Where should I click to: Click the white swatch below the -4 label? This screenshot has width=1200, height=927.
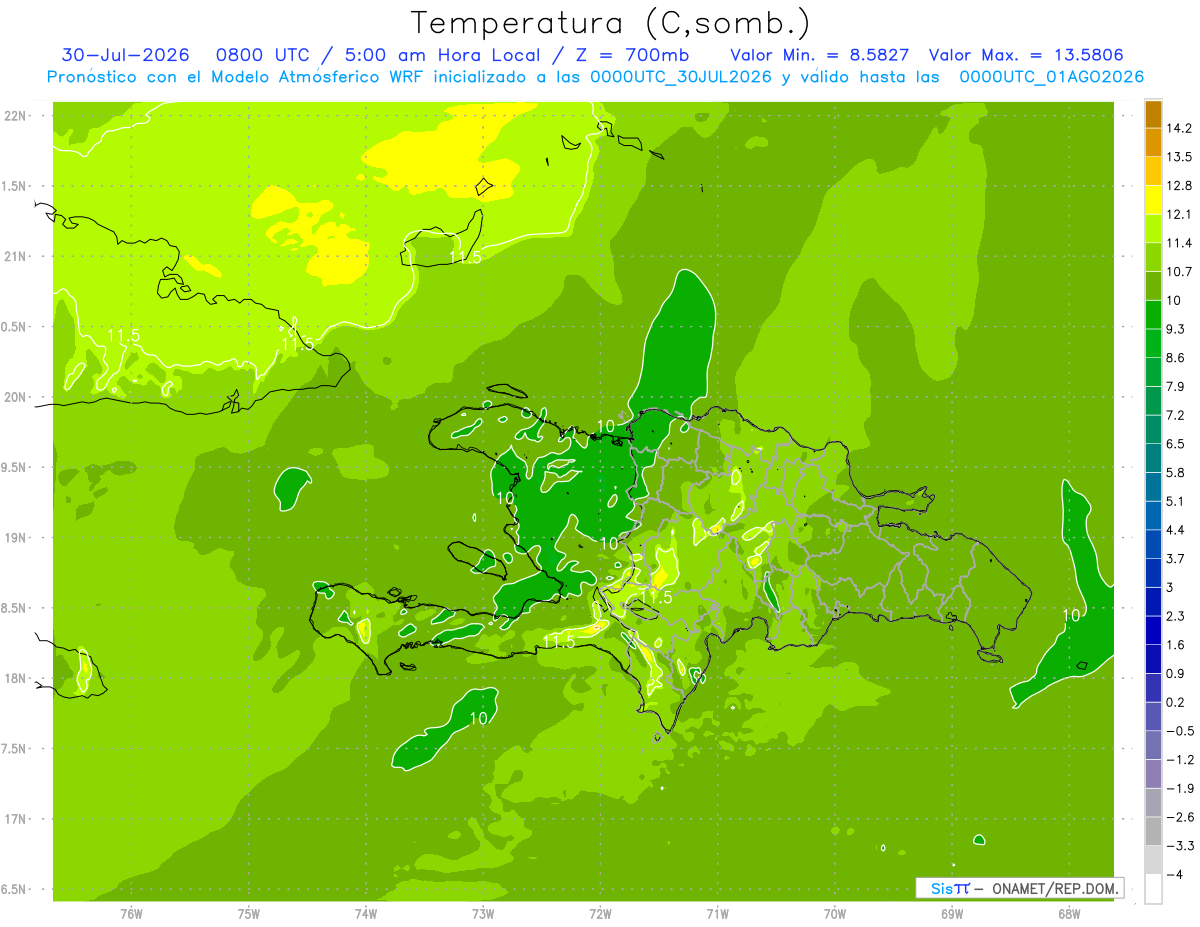1153,889
